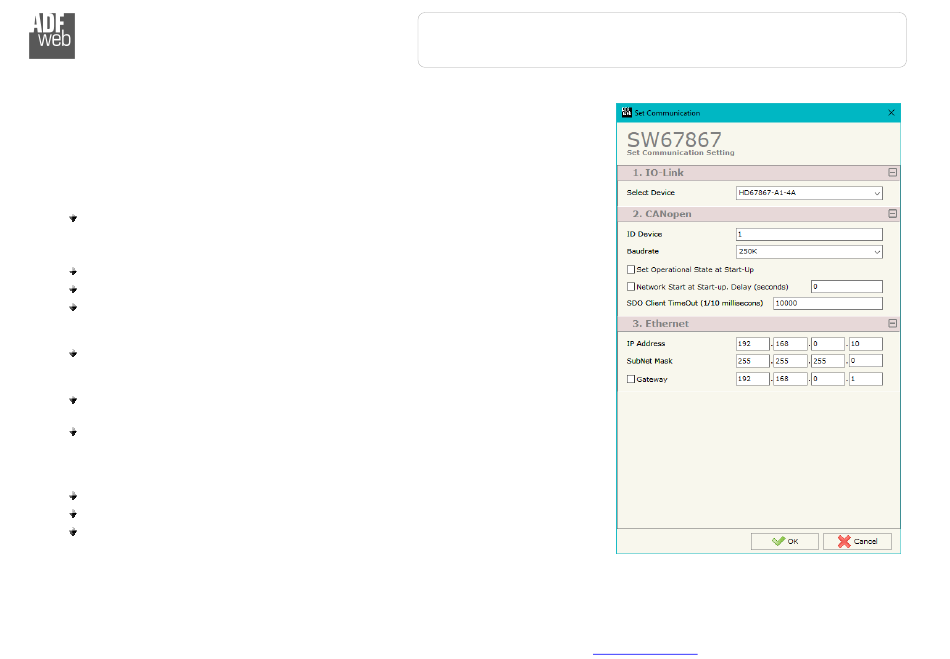Image resolution: width=950 pixels, height=659 pixels.
Task: Click the Baudrate label
Action: click(x=642, y=251)
